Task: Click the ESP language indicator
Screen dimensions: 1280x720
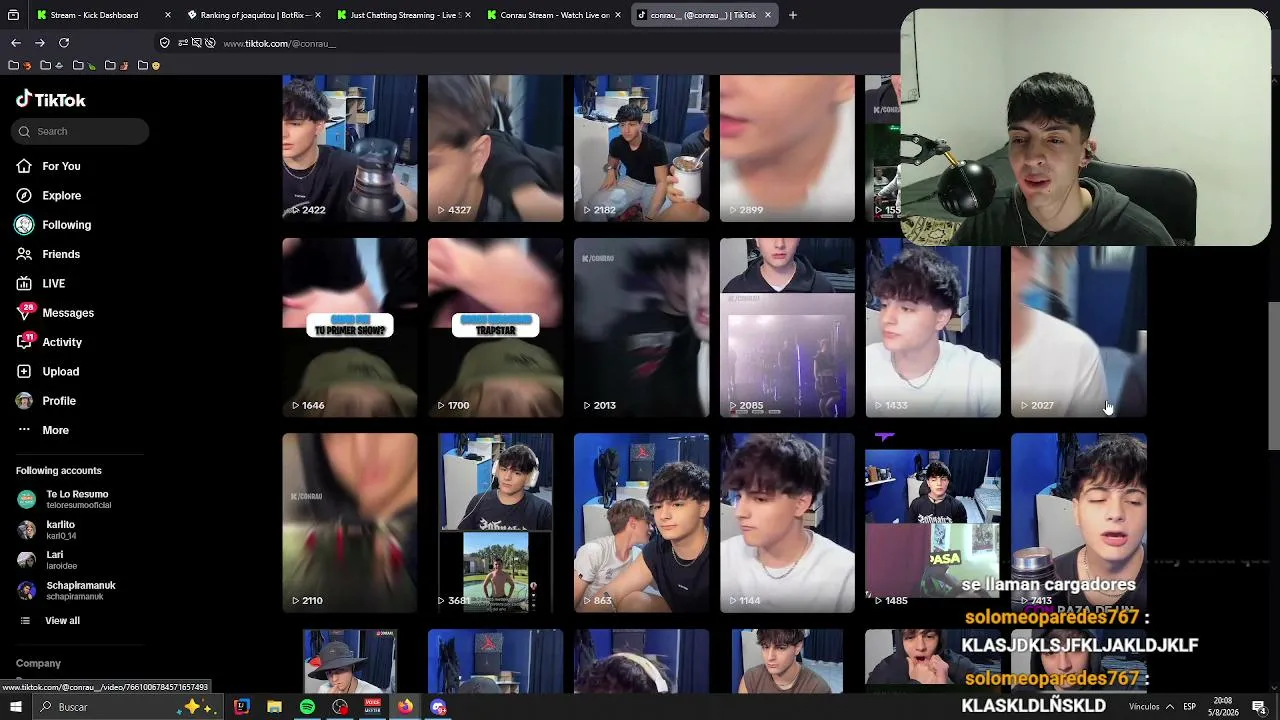Action: [x=1189, y=707]
